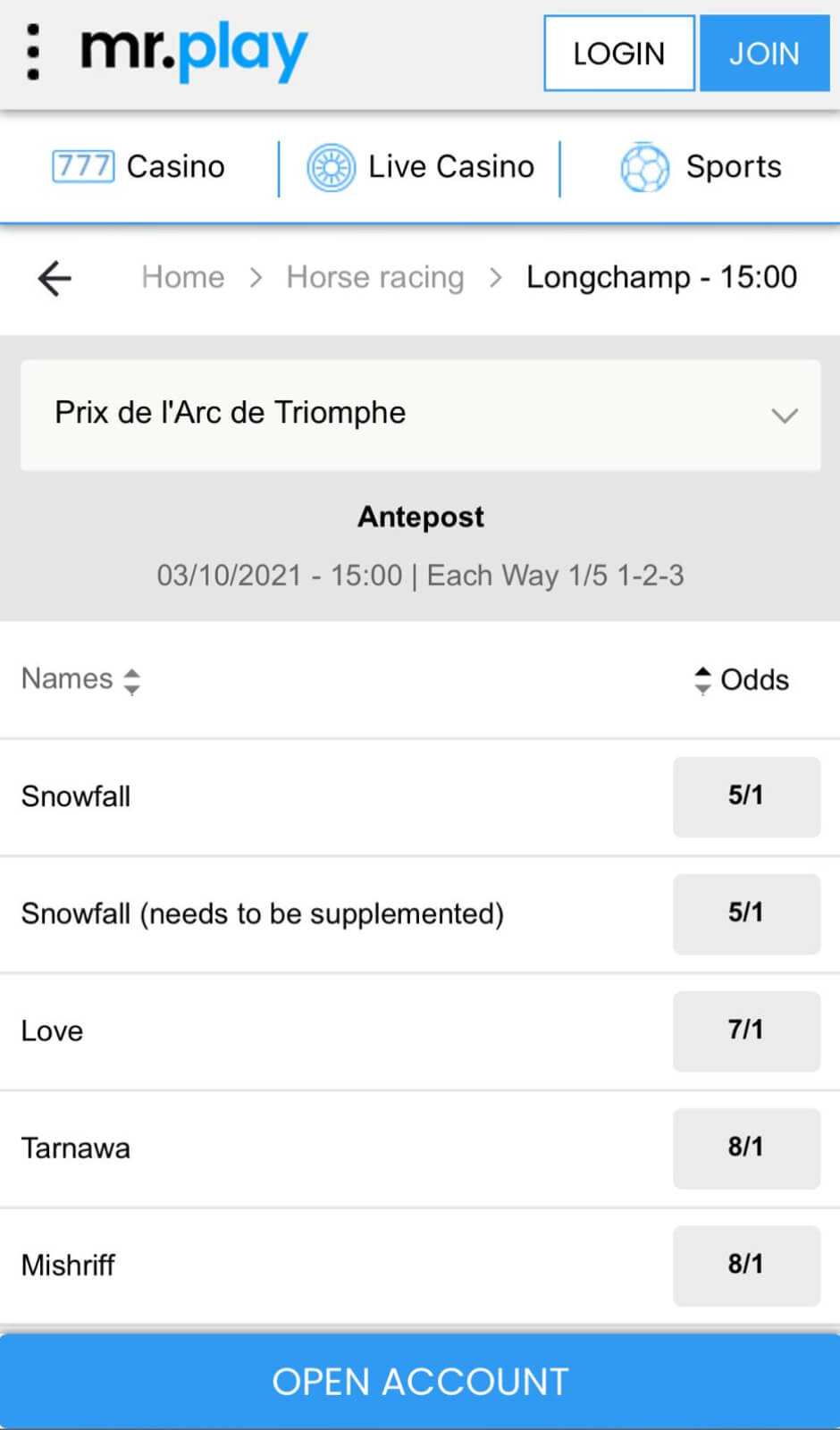The image size is (840, 1430).
Task: Sort runners by Odds arrows
Action: [702, 680]
